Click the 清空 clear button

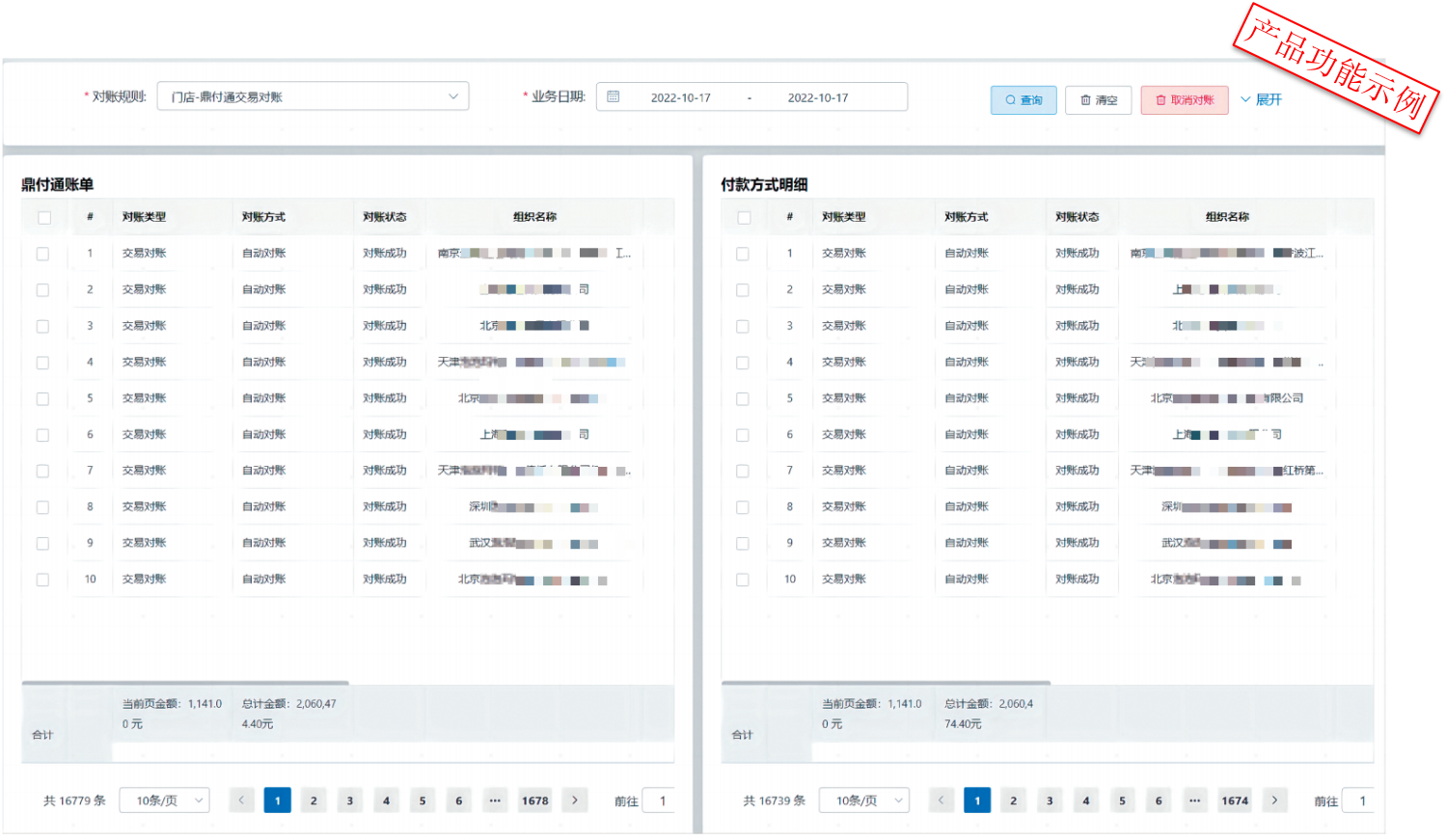[1098, 100]
